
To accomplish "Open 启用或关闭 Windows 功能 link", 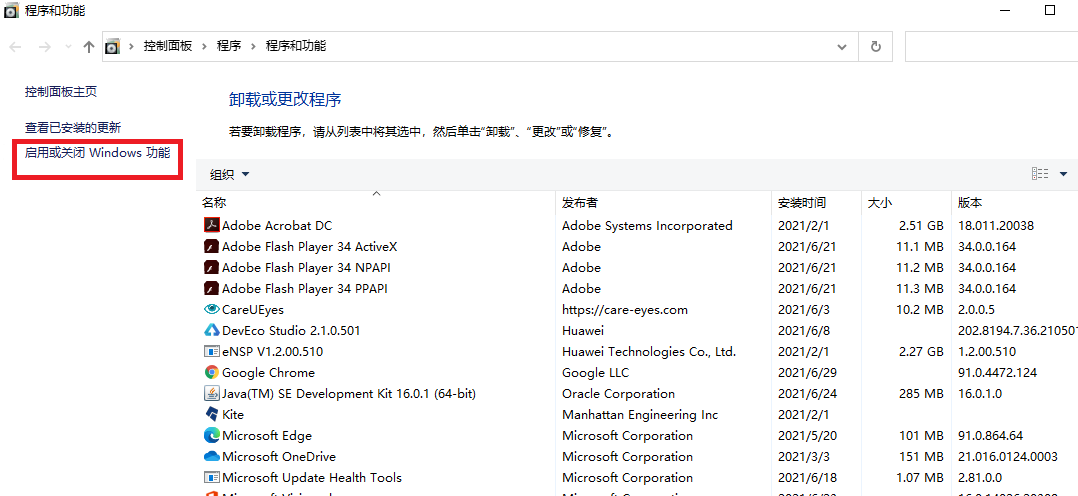I will 97,153.
